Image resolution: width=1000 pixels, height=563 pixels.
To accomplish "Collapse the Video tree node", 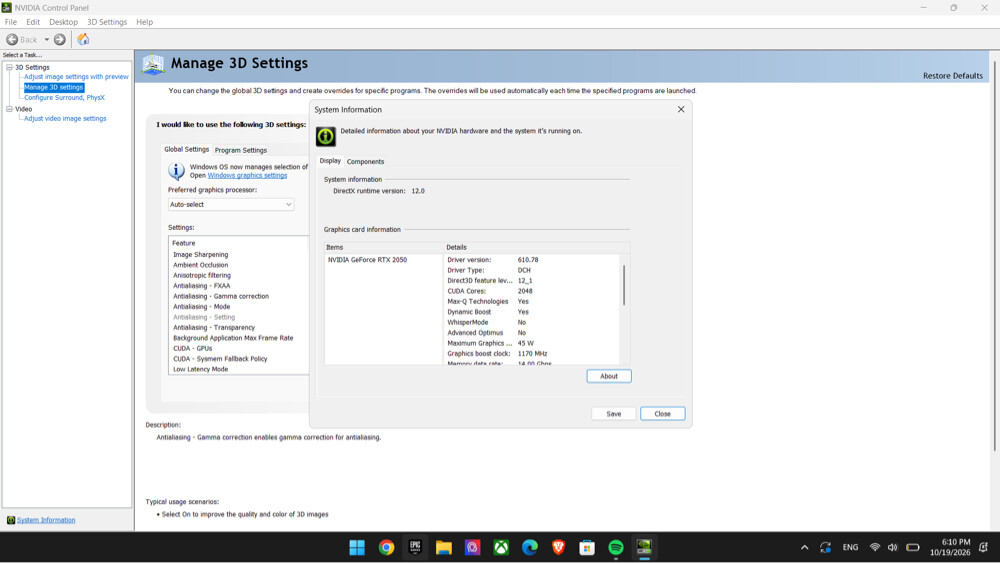I will click(10, 109).
